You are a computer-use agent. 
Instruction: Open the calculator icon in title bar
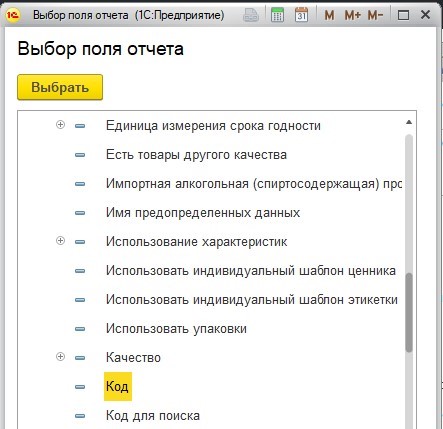(277, 15)
